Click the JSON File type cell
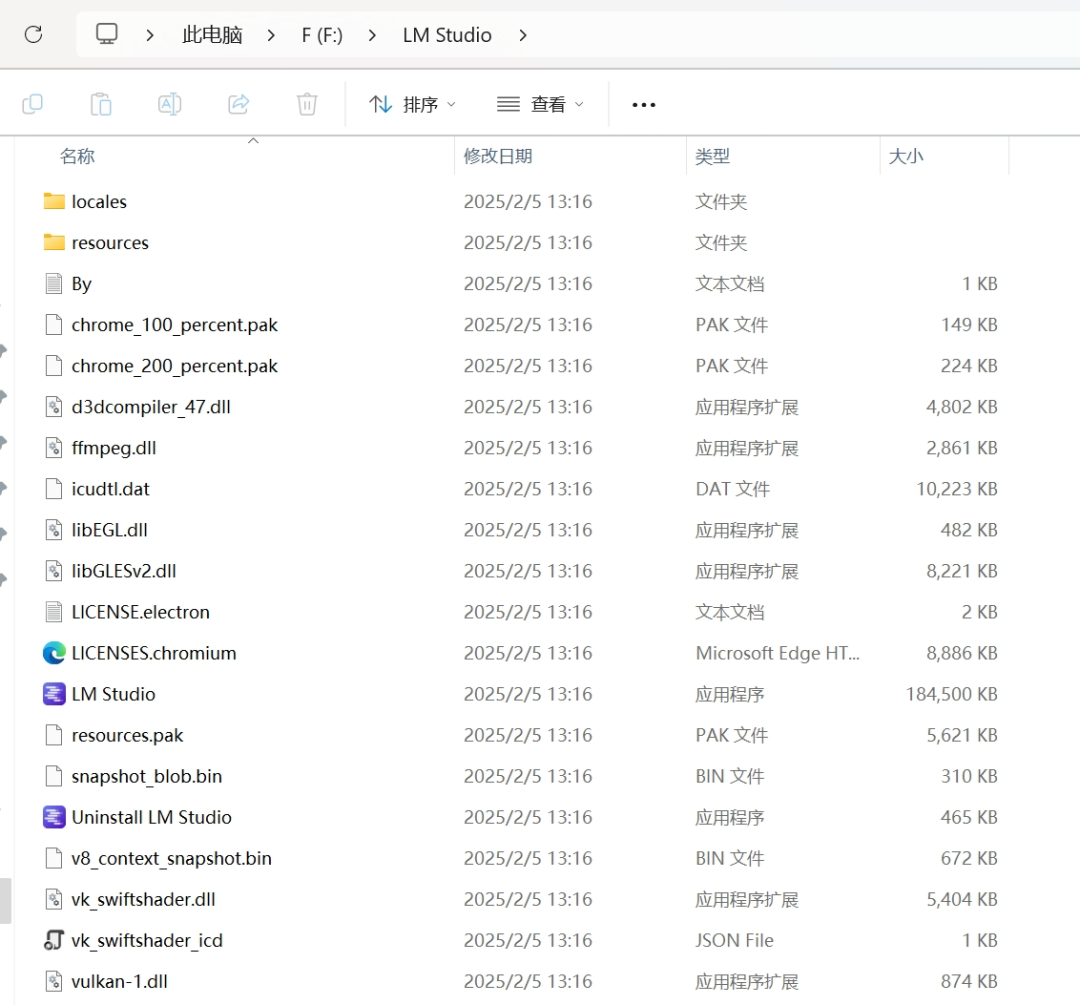Image resolution: width=1080 pixels, height=1005 pixels. point(734,940)
